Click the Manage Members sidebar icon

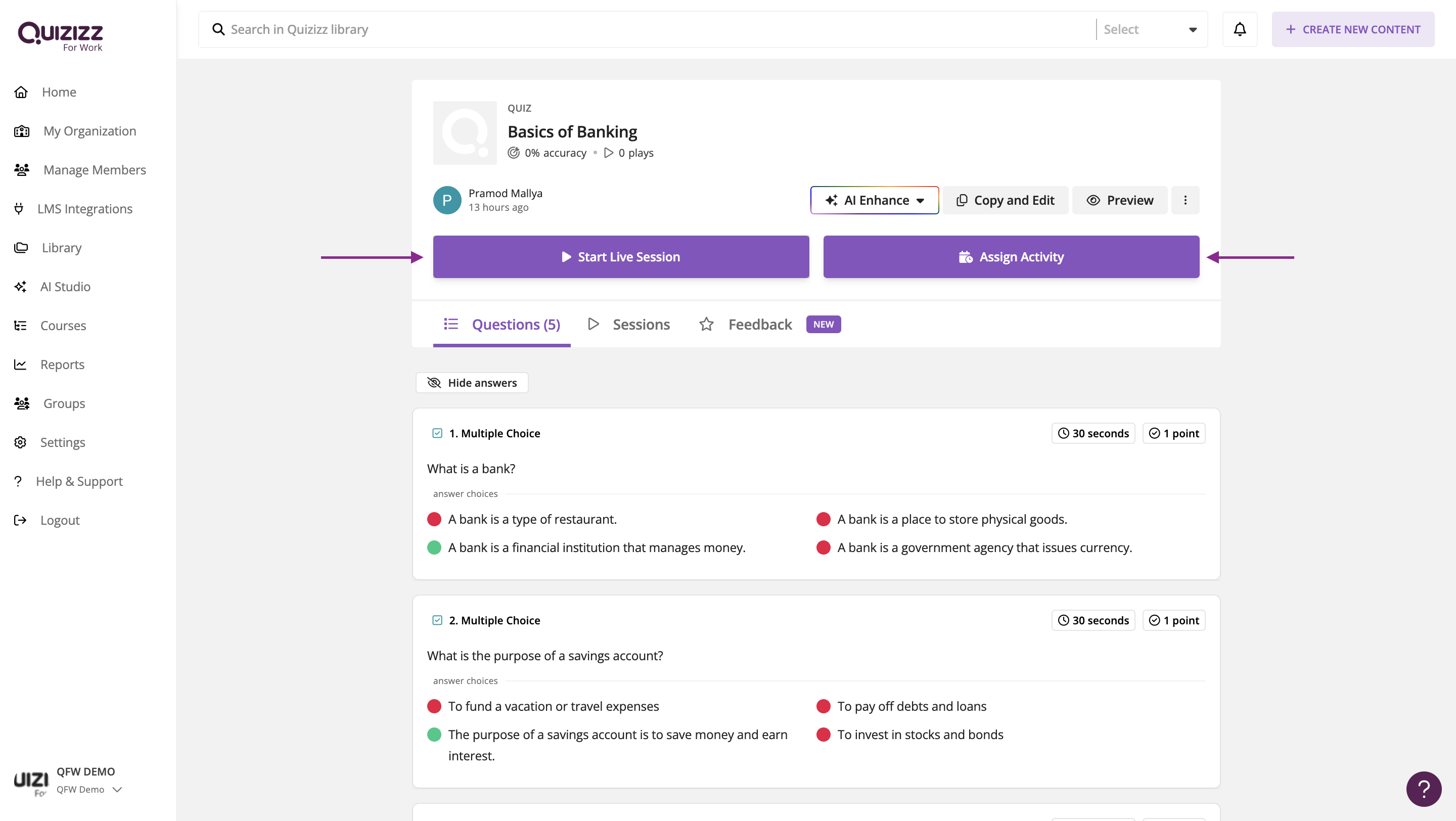(21, 169)
